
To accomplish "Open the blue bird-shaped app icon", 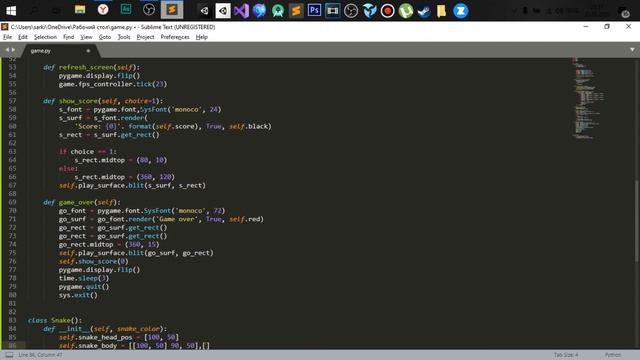I will 369,11.
